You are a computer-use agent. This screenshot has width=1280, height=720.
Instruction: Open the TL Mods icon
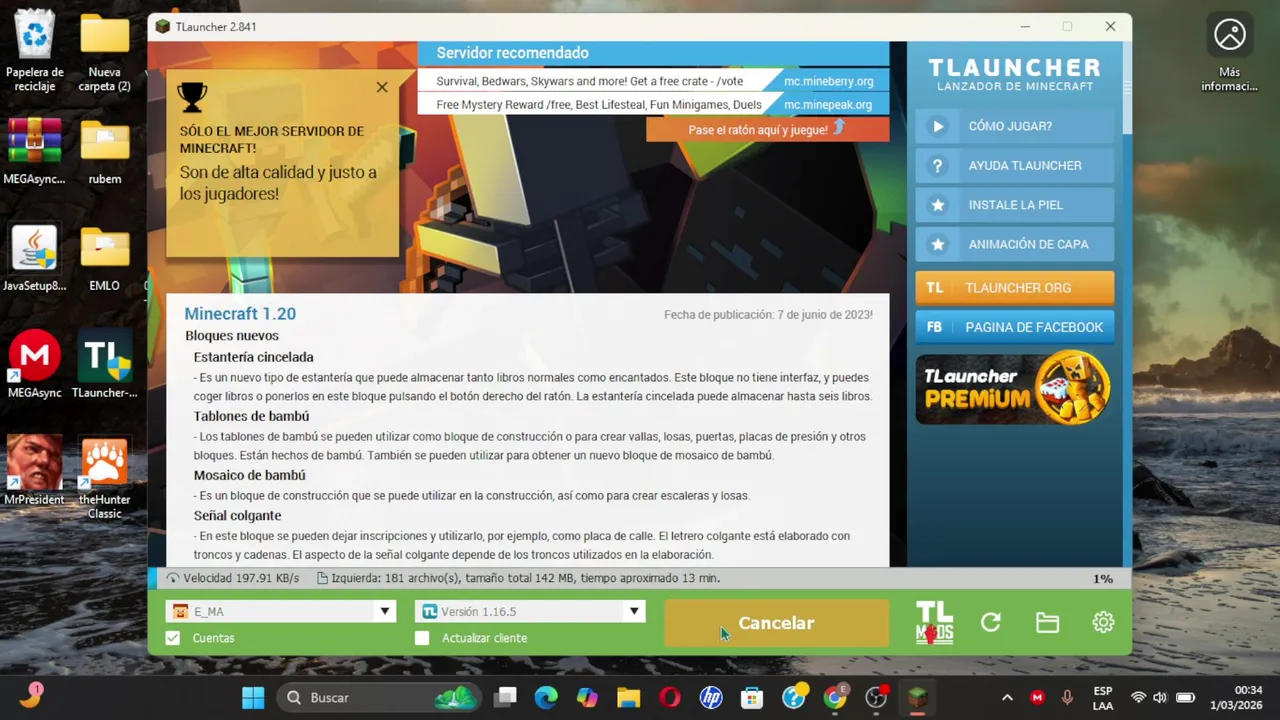(x=934, y=623)
